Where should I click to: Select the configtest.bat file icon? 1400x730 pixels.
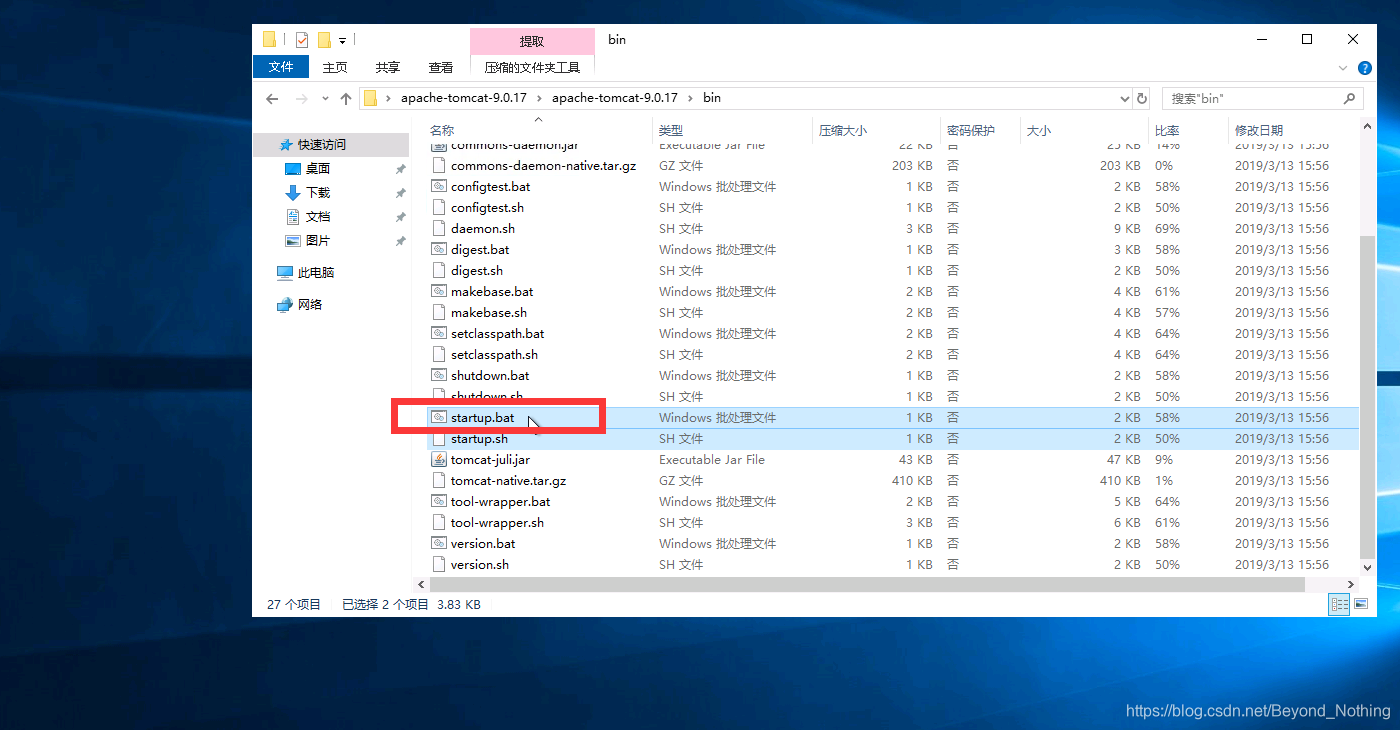click(439, 187)
